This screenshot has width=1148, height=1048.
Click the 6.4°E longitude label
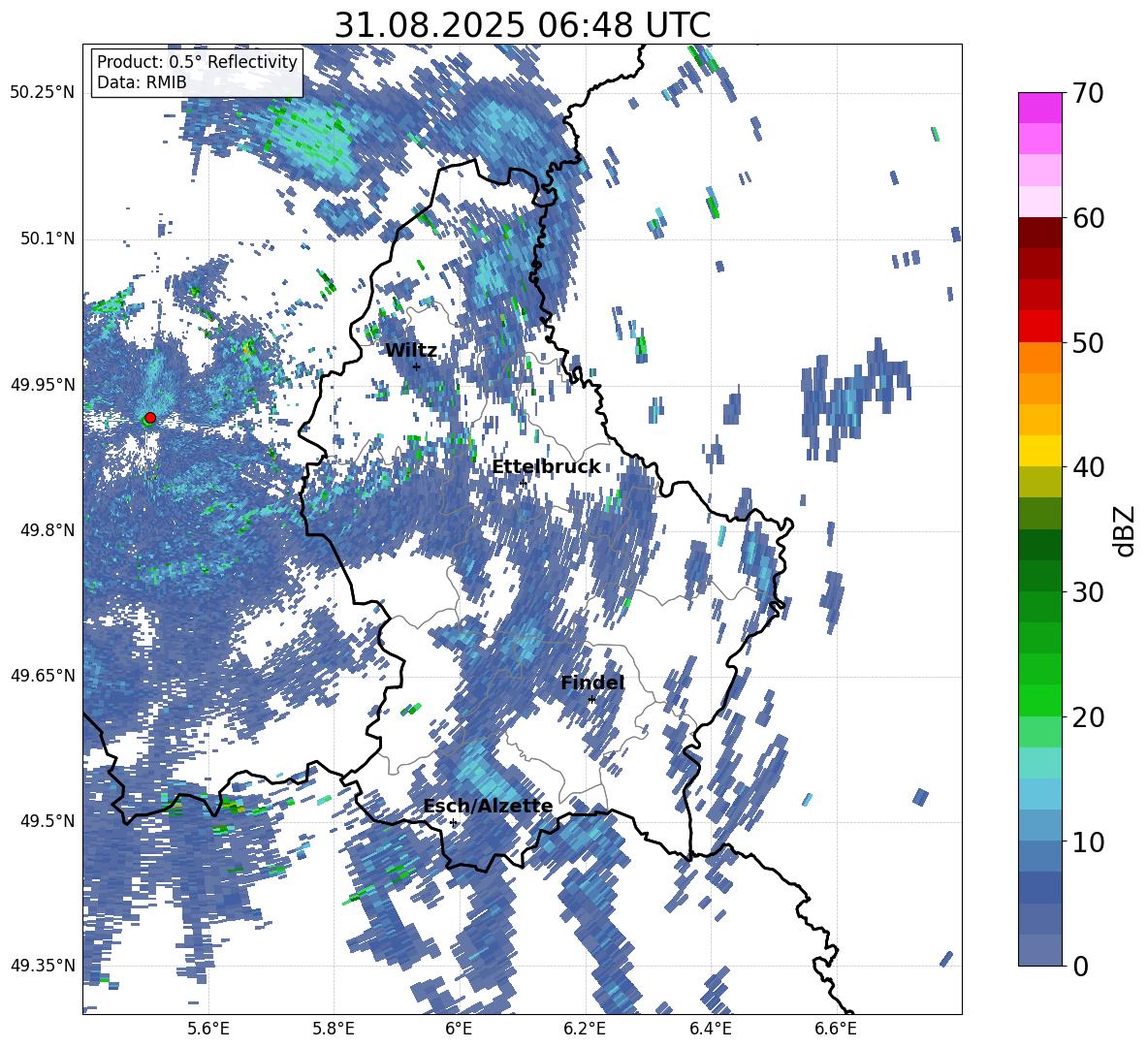point(711,1029)
